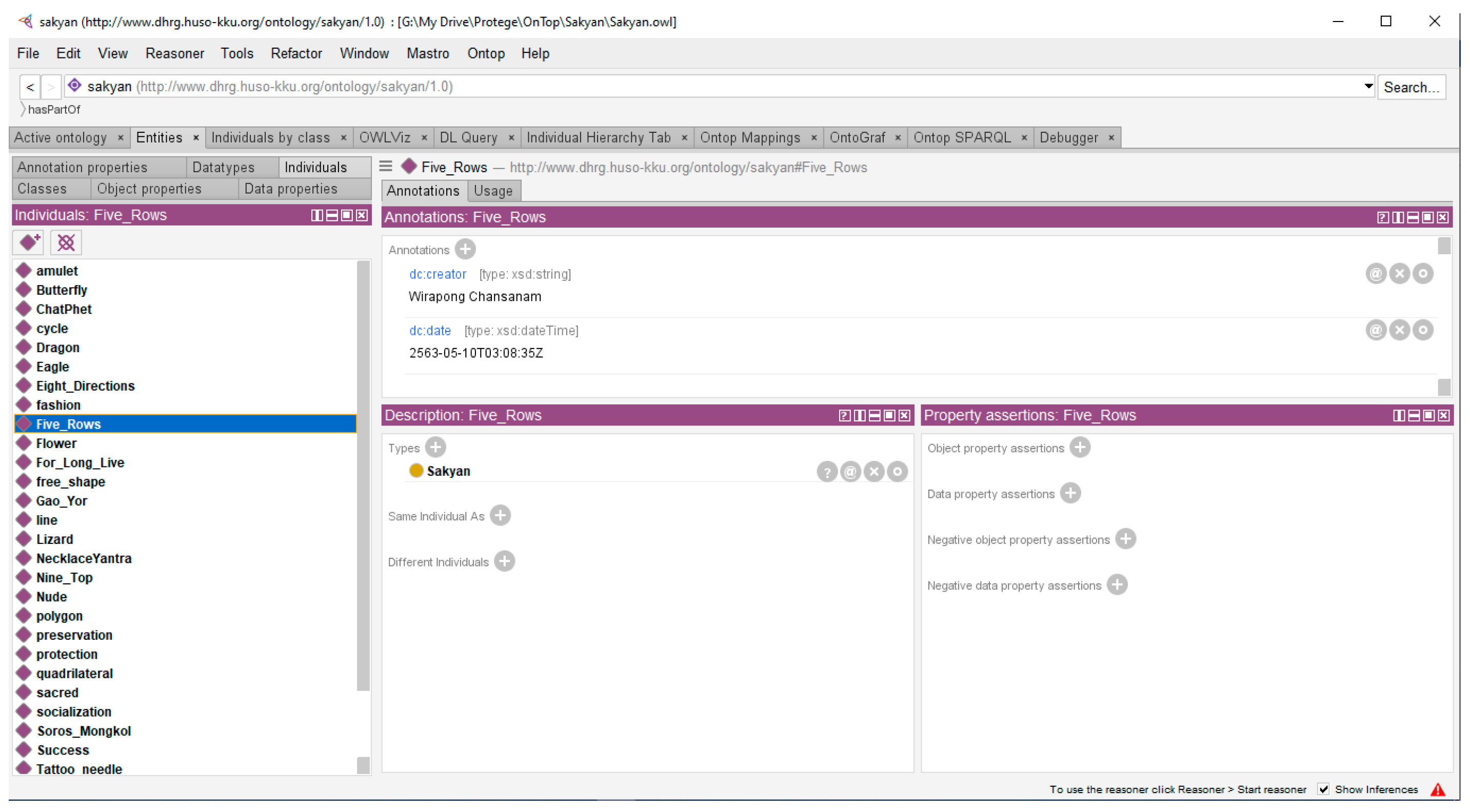Add a type with the Types plus icon
This screenshot has height=812, width=1470.
[435, 448]
